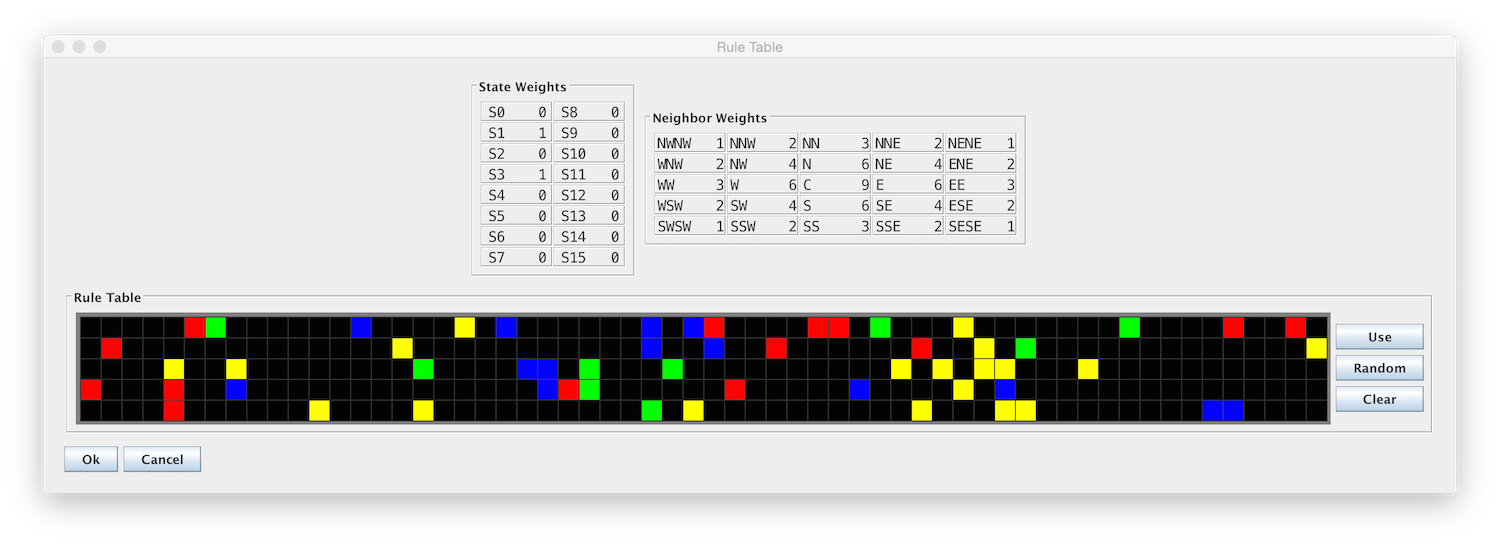Click the S15 state weight field

589,258
